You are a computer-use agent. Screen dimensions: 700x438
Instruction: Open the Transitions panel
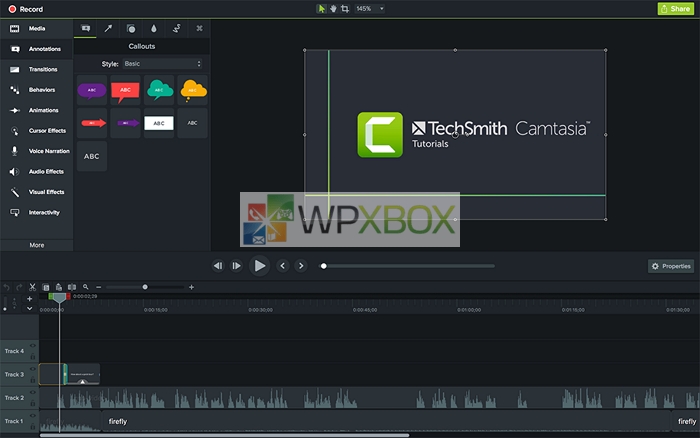tap(37, 69)
